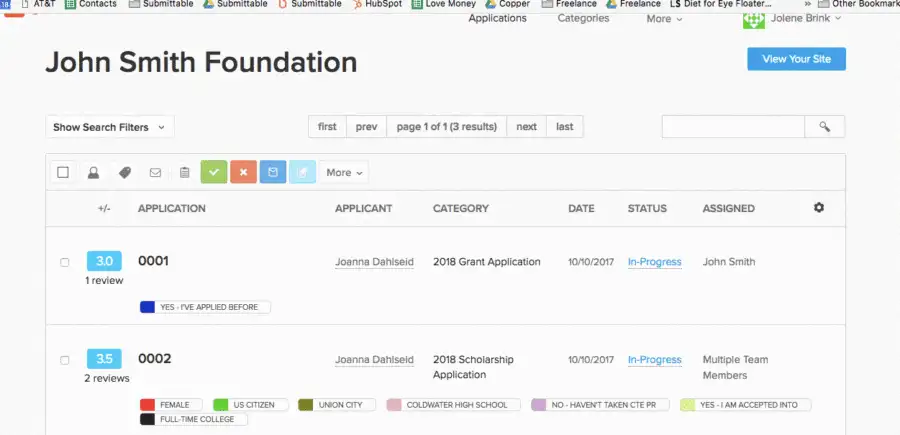Sort by the STATUS column header
The width and height of the screenshot is (900, 435).
[647, 208]
